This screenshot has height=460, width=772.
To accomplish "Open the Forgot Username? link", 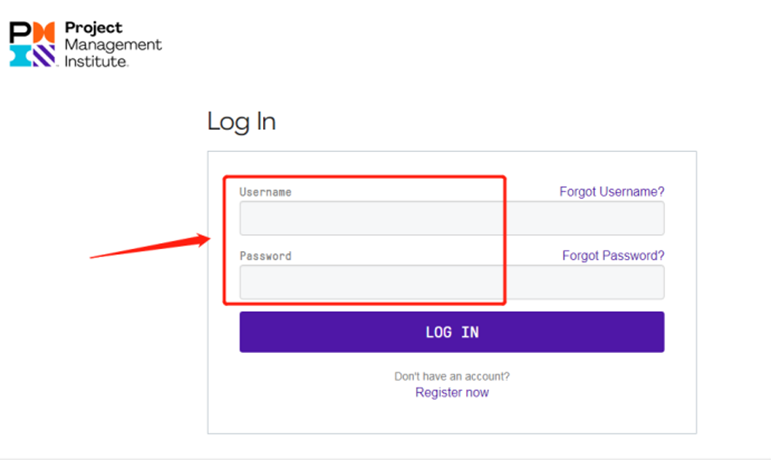I will 611,191.
